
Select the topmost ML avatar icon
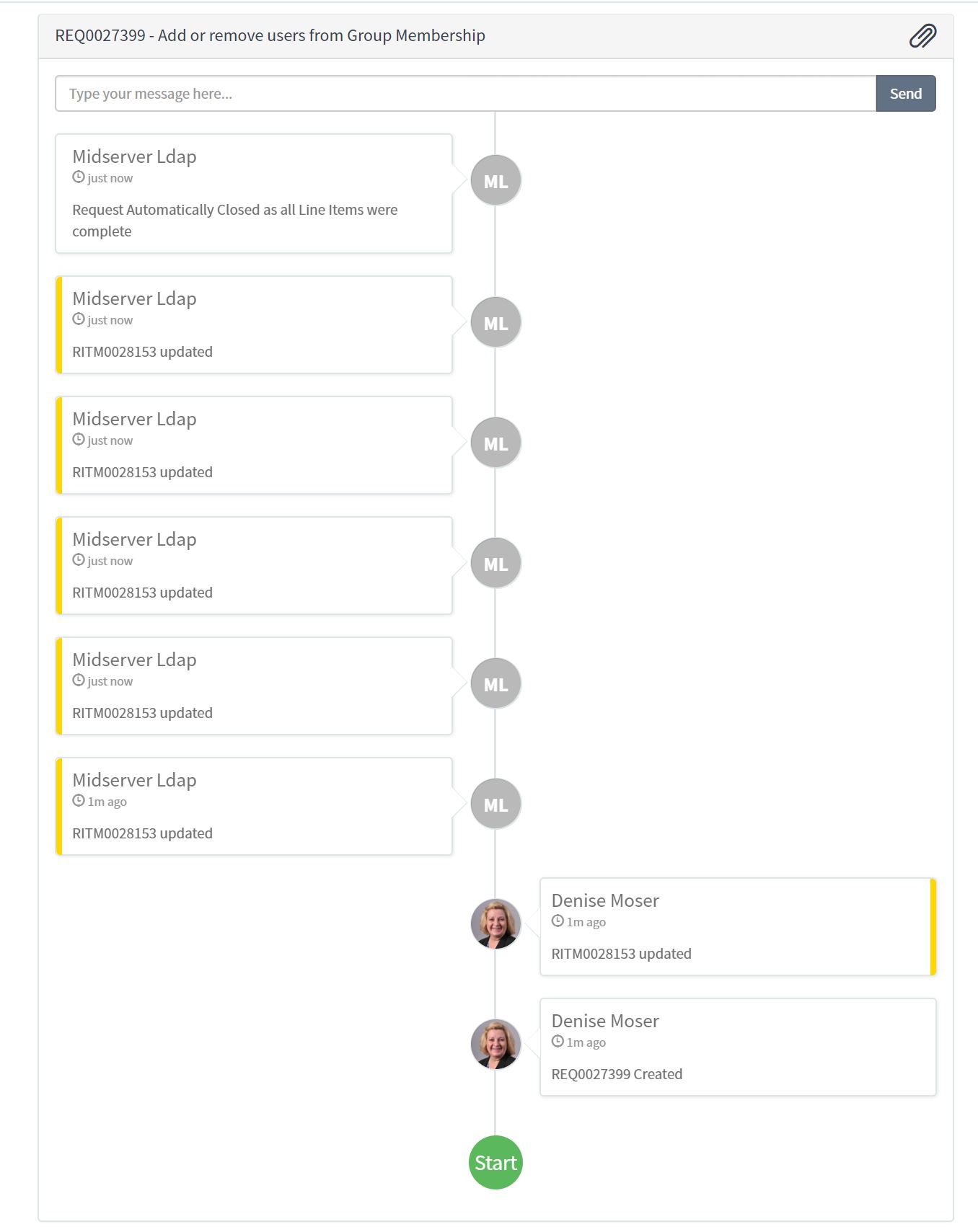click(495, 180)
